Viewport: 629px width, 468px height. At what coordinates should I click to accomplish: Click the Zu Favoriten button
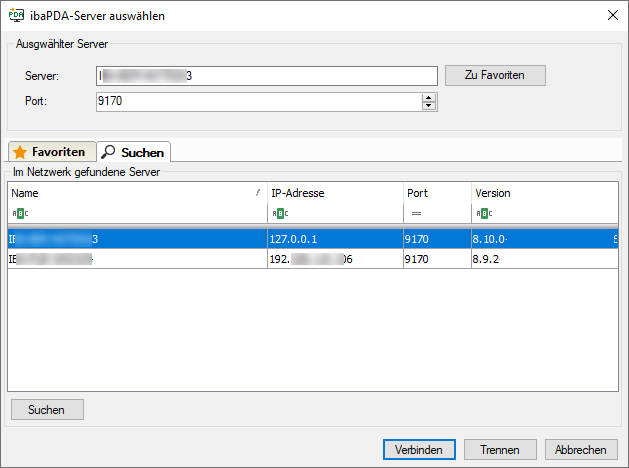pos(495,75)
